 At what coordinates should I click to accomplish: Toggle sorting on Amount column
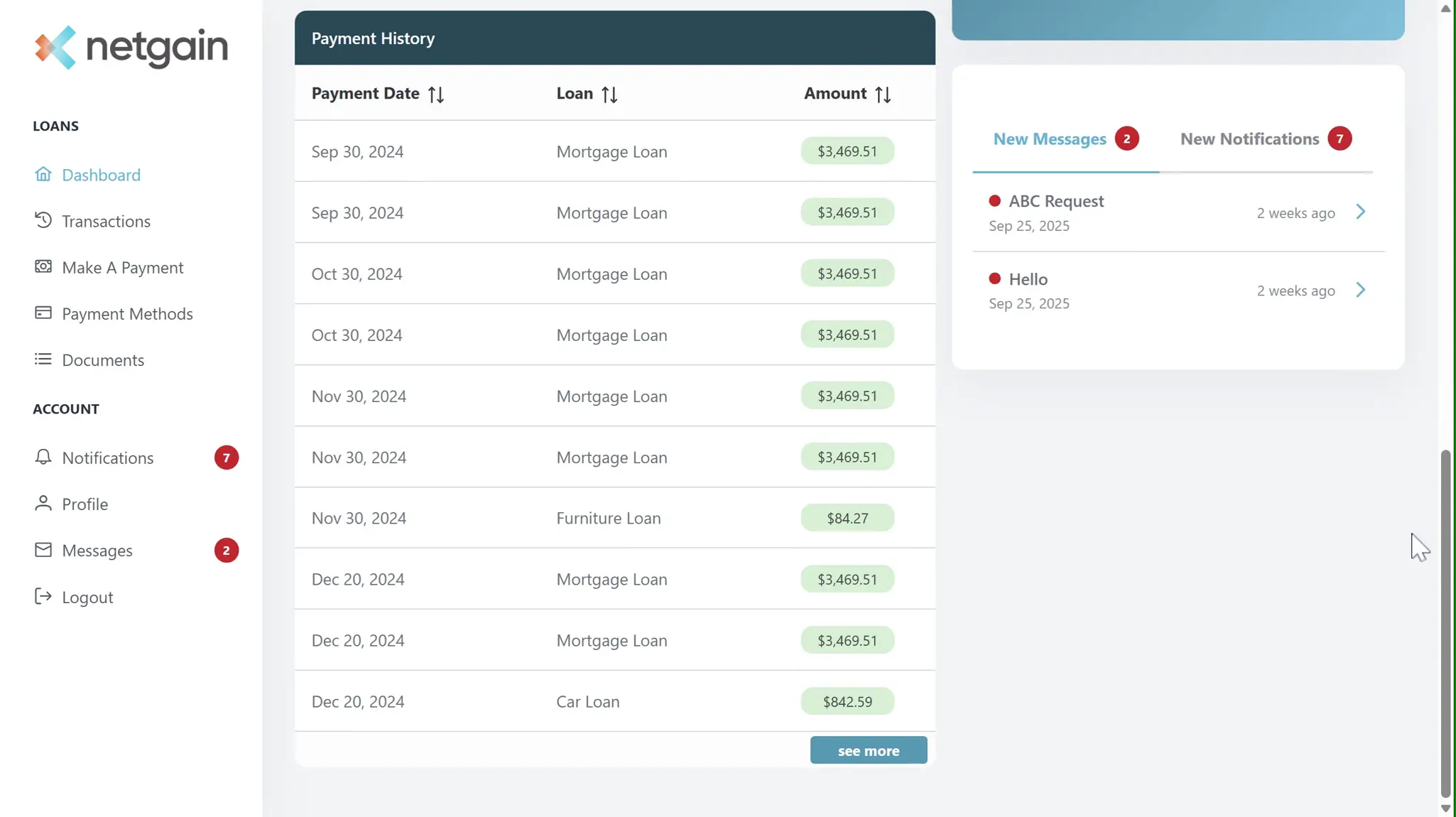883,94
